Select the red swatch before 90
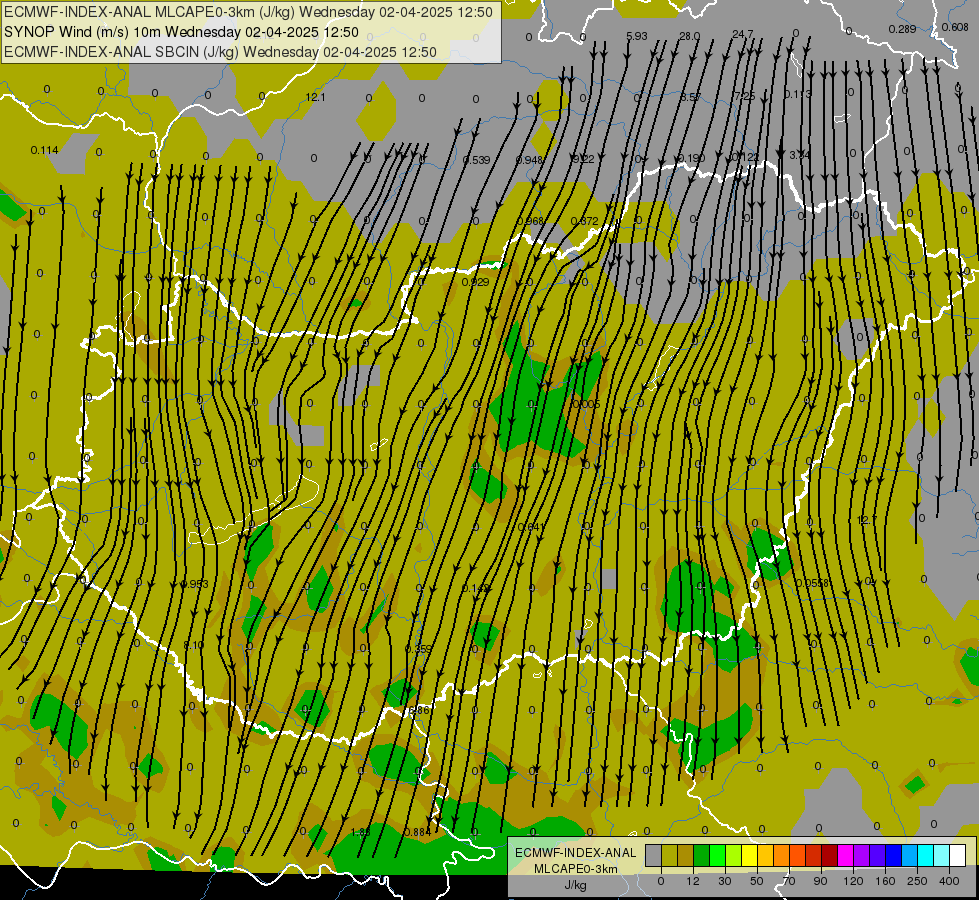This screenshot has width=979, height=900. tap(813, 856)
